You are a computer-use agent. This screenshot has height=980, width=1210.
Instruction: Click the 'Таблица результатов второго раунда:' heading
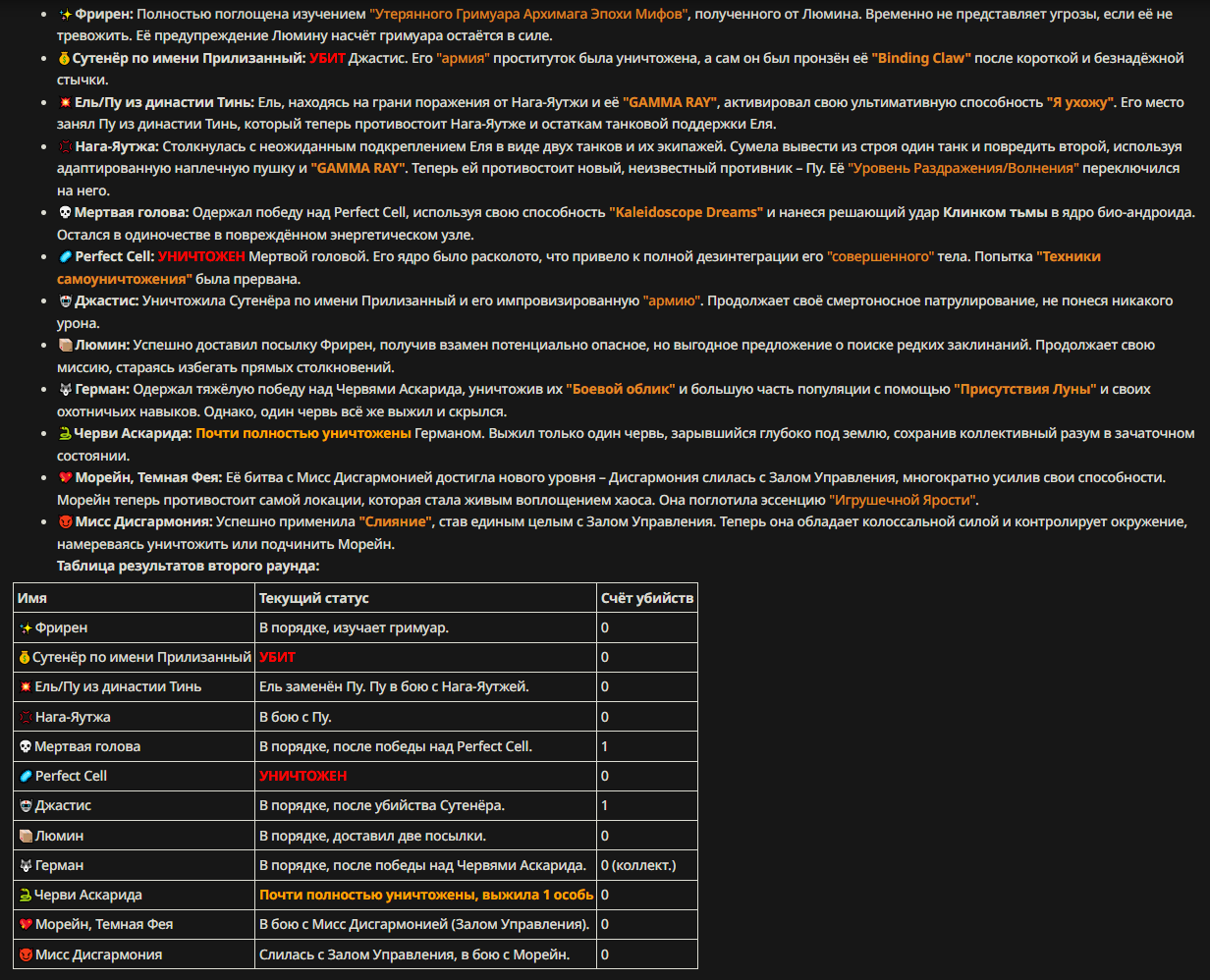188,566
